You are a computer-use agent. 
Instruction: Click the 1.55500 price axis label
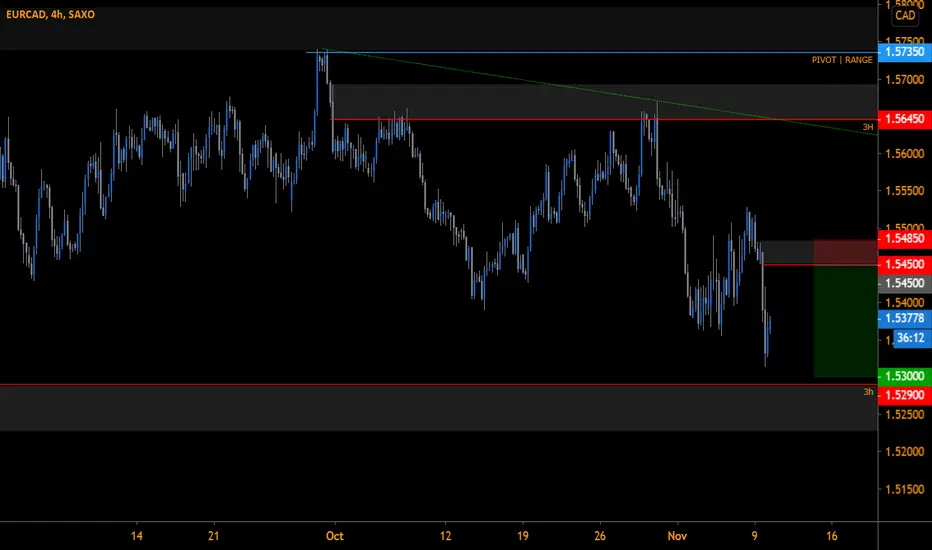[905, 191]
